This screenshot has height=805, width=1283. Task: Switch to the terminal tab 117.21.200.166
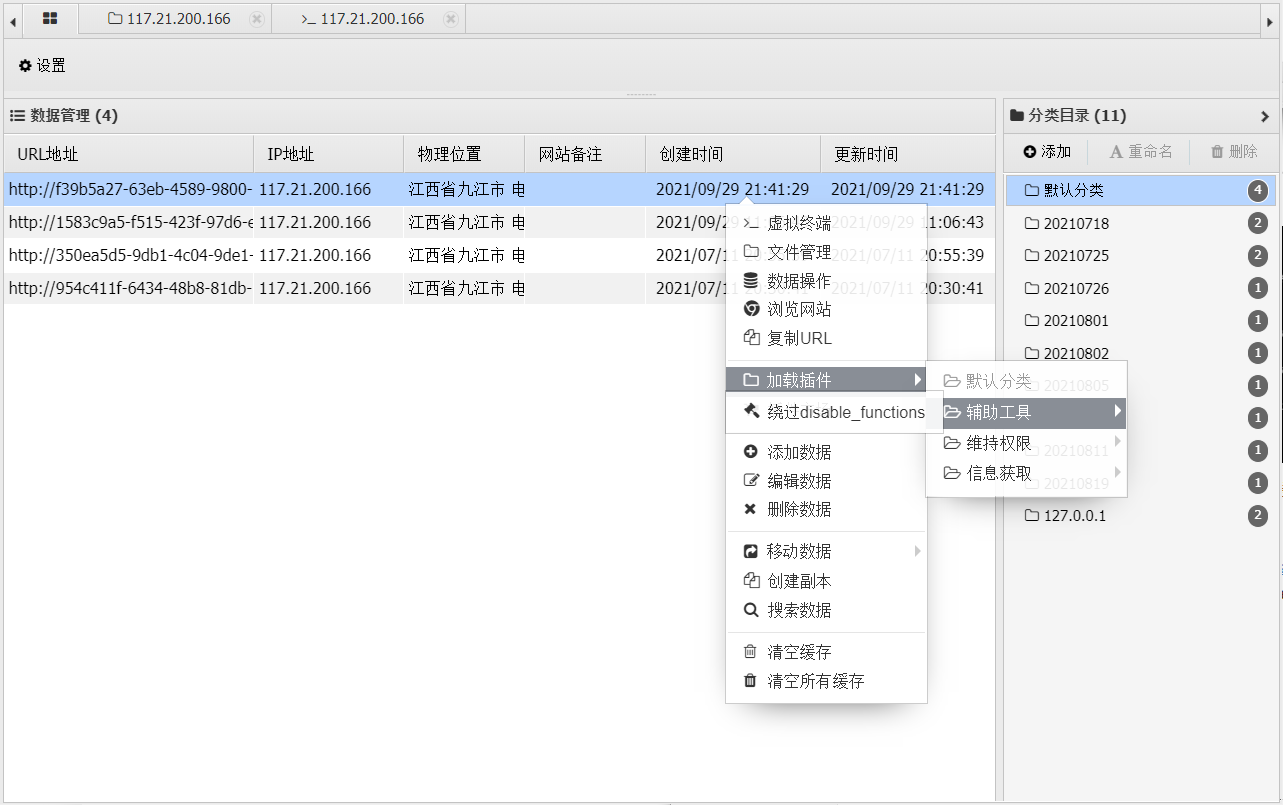pos(364,19)
